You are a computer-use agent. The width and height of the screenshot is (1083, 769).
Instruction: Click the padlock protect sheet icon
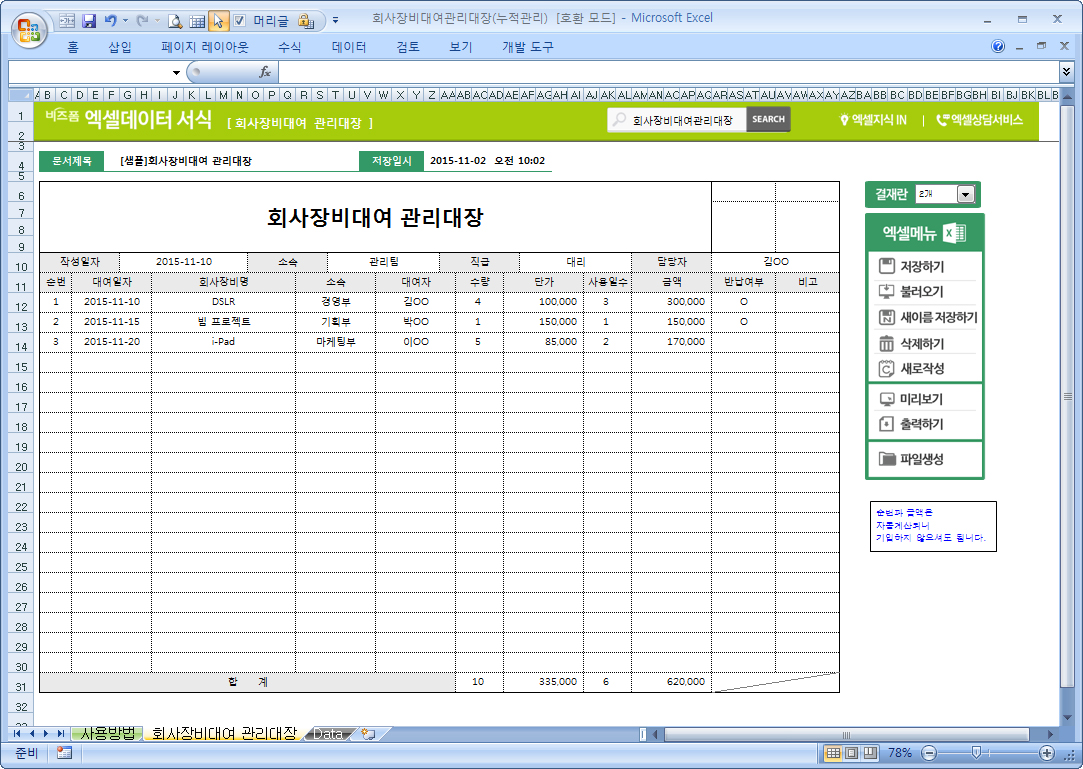coord(305,20)
